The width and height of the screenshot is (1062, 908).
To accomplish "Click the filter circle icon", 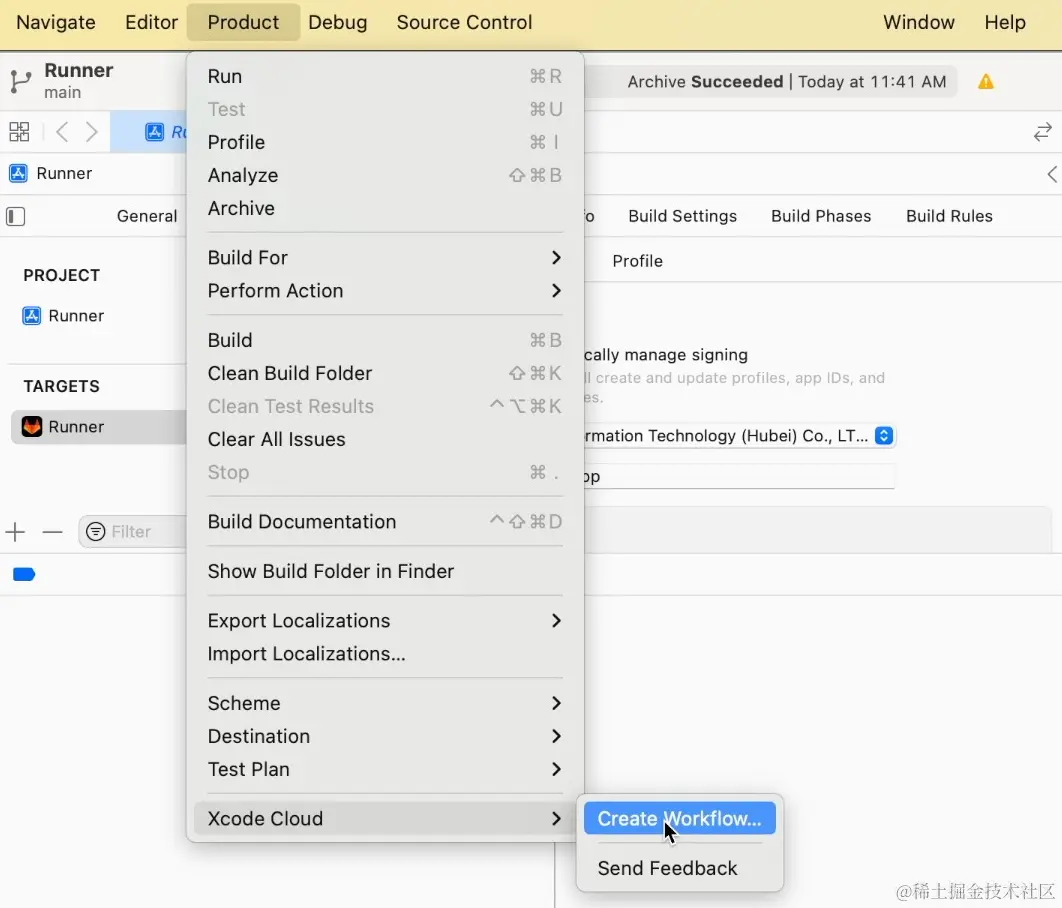I will tap(95, 532).
